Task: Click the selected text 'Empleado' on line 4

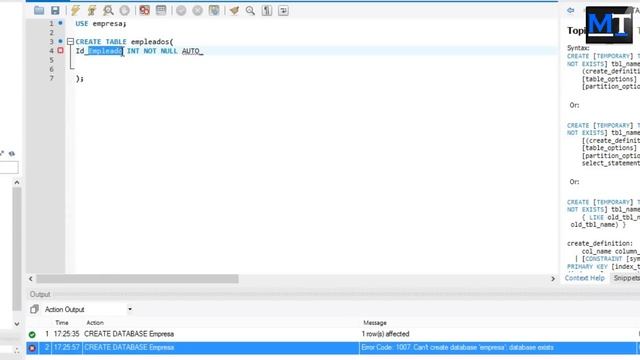Action: (x=105, y=51)
